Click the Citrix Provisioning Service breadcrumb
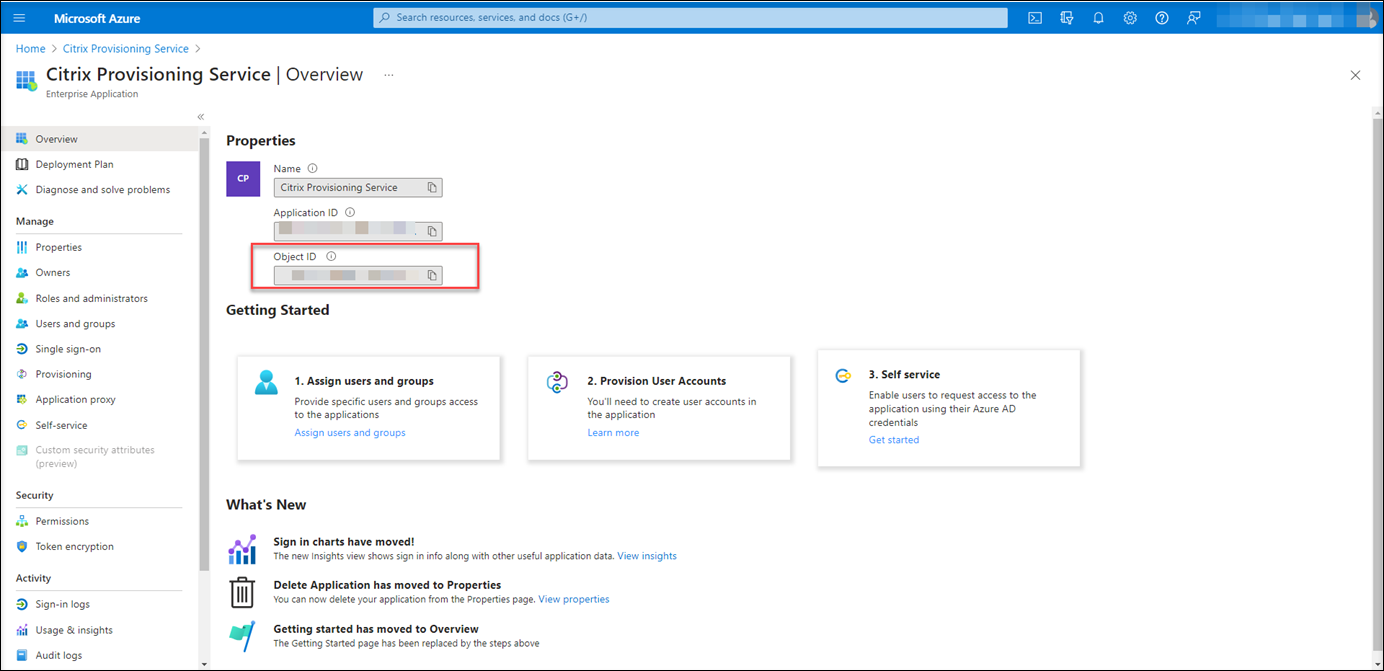Image resolution: width=1384 pixels, height=671 pixels. click(126, 48)
